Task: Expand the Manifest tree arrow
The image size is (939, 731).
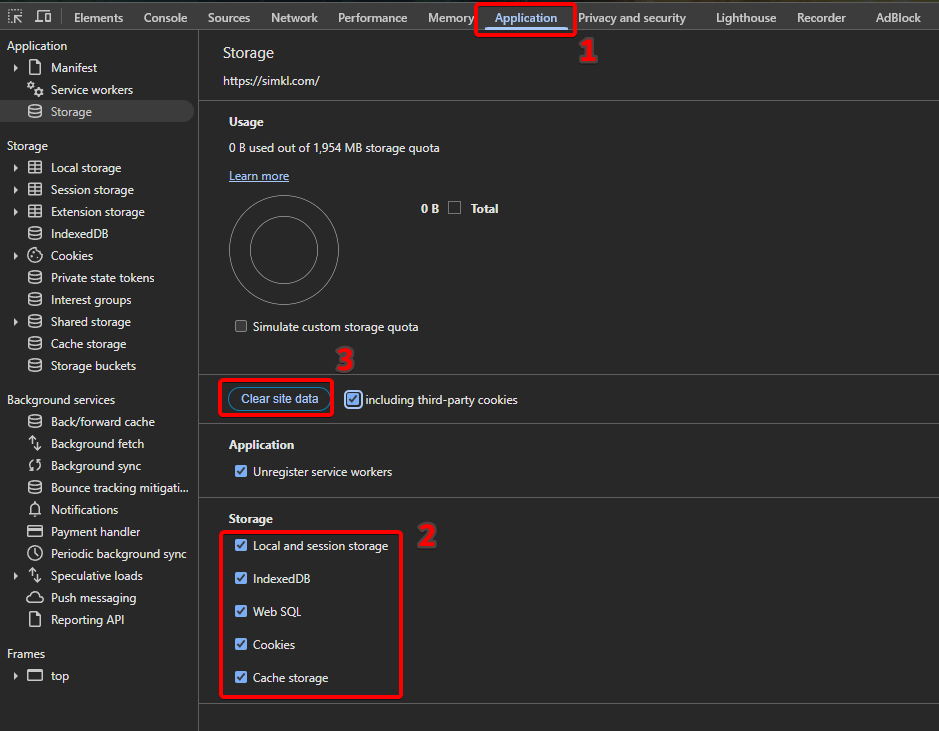Action: click(x=16, y=68)
